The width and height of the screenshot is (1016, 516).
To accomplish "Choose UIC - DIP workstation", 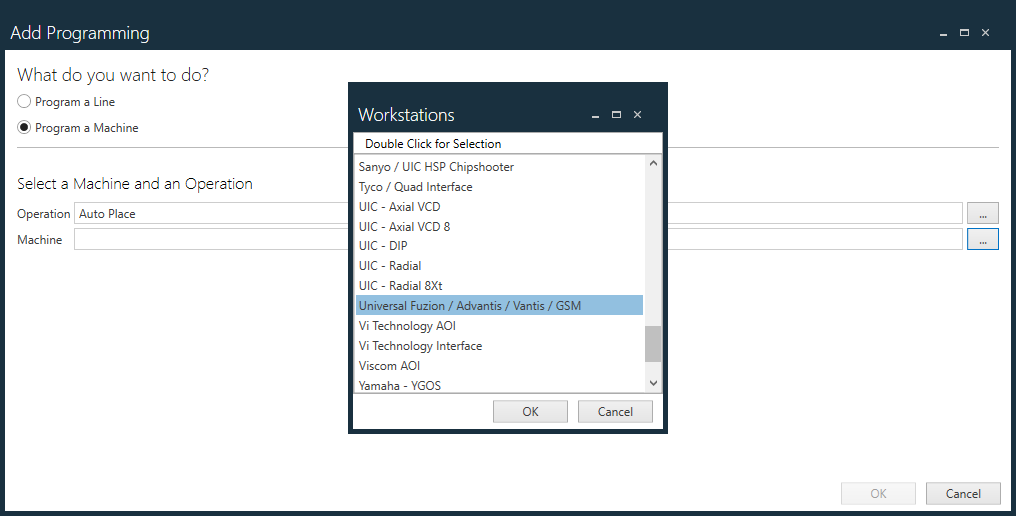I will [383, 246].
